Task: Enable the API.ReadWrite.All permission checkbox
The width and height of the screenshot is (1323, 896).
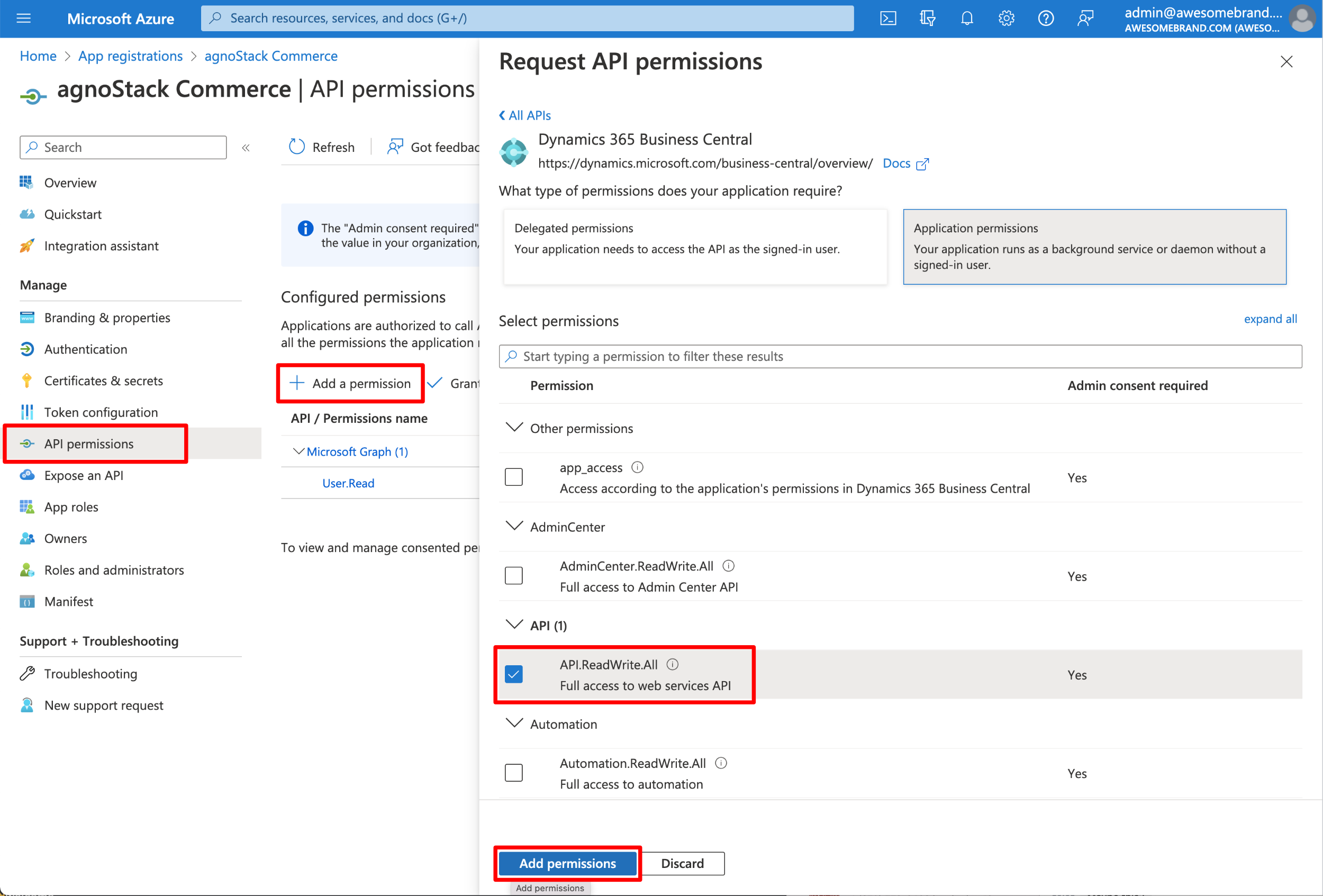Action: 517,673
